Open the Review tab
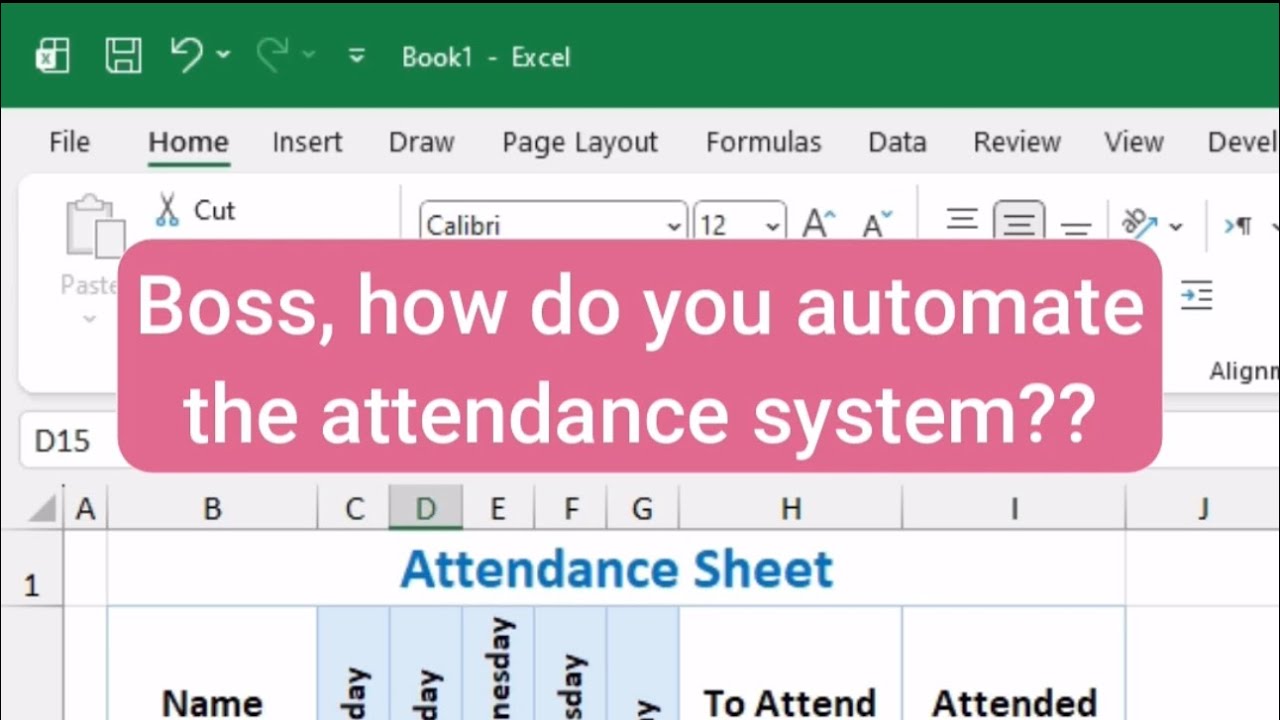This screenshot has height=720, width=1280. tap(1017, 142)
